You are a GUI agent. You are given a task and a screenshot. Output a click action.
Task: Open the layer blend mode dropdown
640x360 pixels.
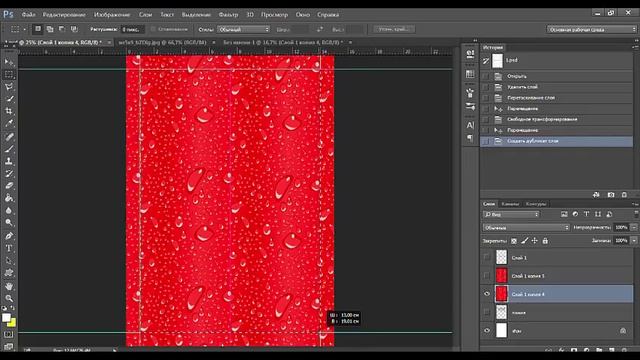pyautogui.click(x=526, y=227)
